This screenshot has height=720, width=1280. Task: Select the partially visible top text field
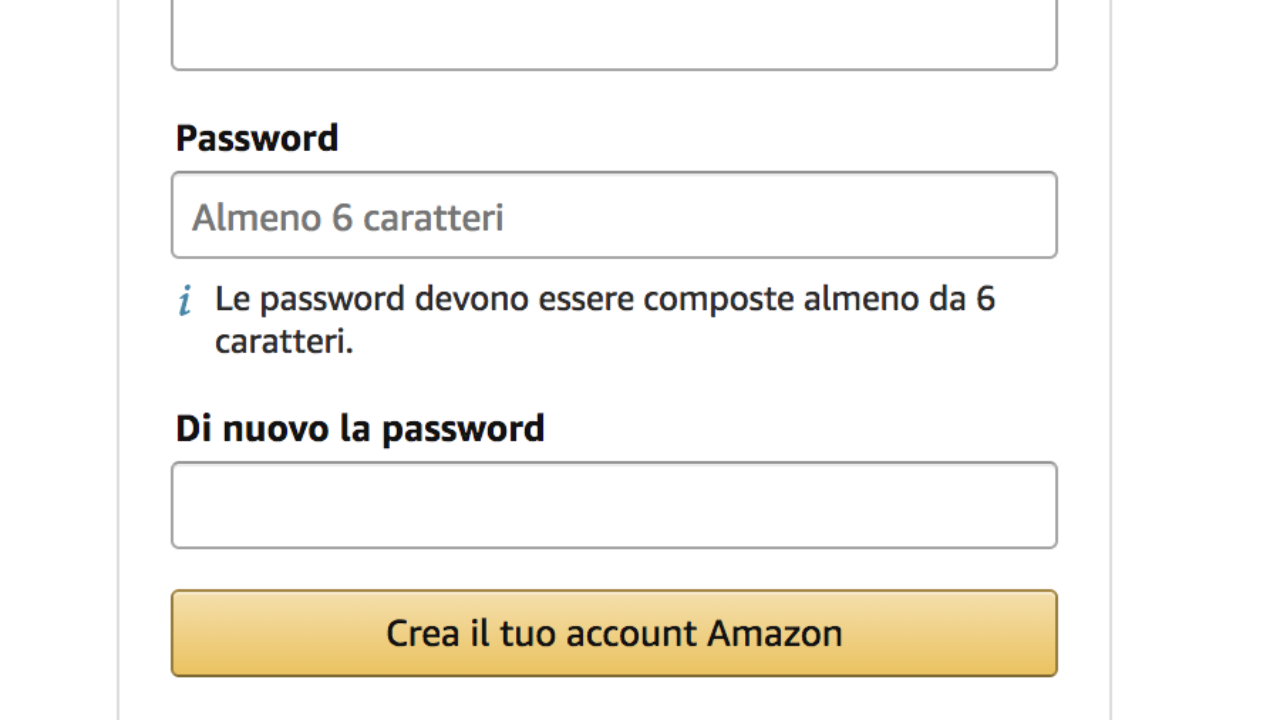point(614,35)
